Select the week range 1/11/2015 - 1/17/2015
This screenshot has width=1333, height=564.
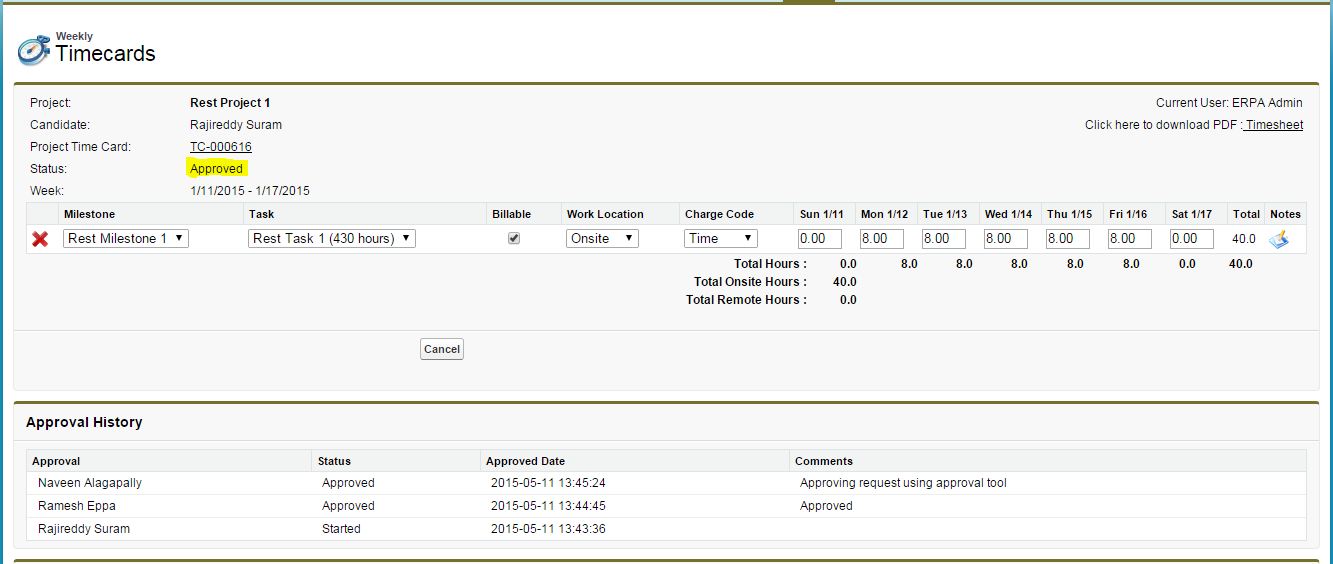250,191
